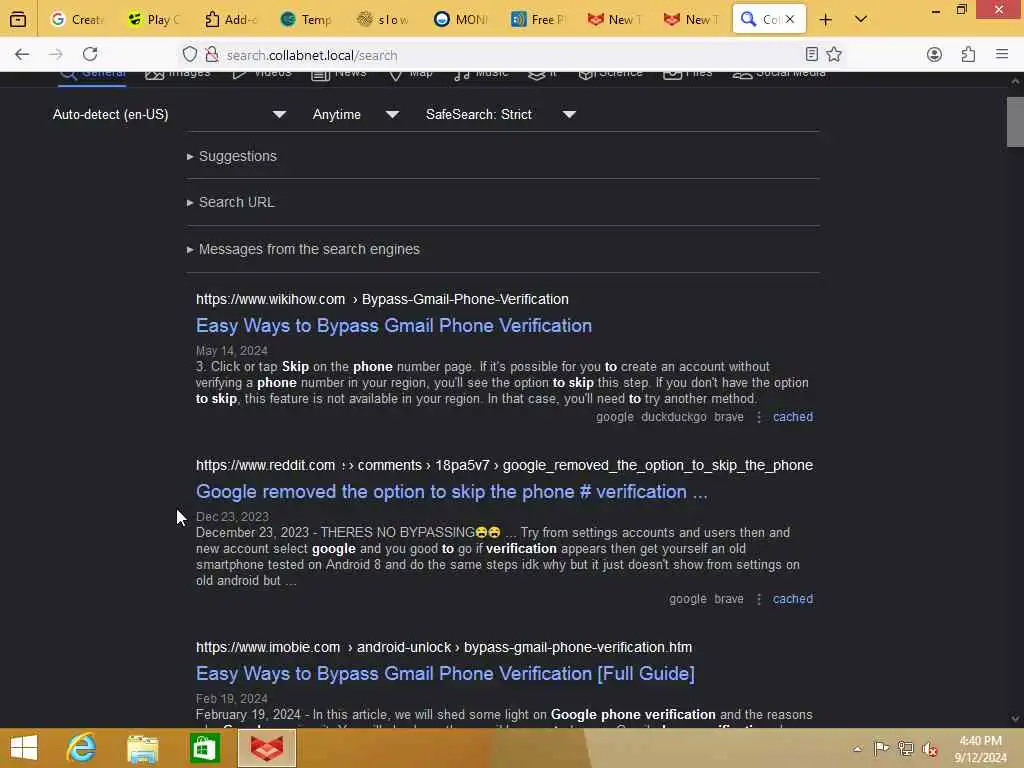Screen dimensions: 1024x768
Task: Open the Anytime time range dropdown
Action: (355, 114)
